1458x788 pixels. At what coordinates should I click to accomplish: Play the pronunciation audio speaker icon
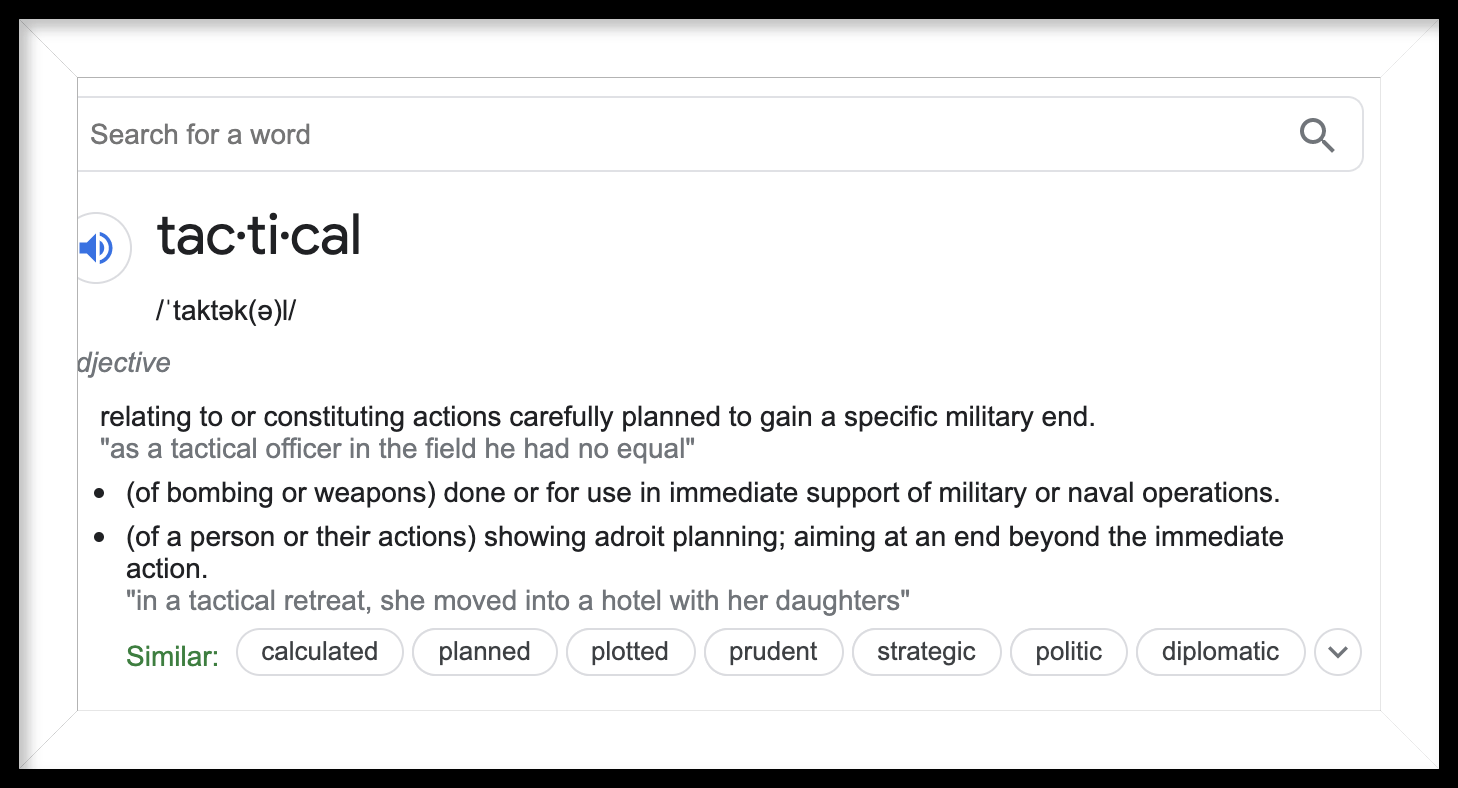click(x=97, y=248)
